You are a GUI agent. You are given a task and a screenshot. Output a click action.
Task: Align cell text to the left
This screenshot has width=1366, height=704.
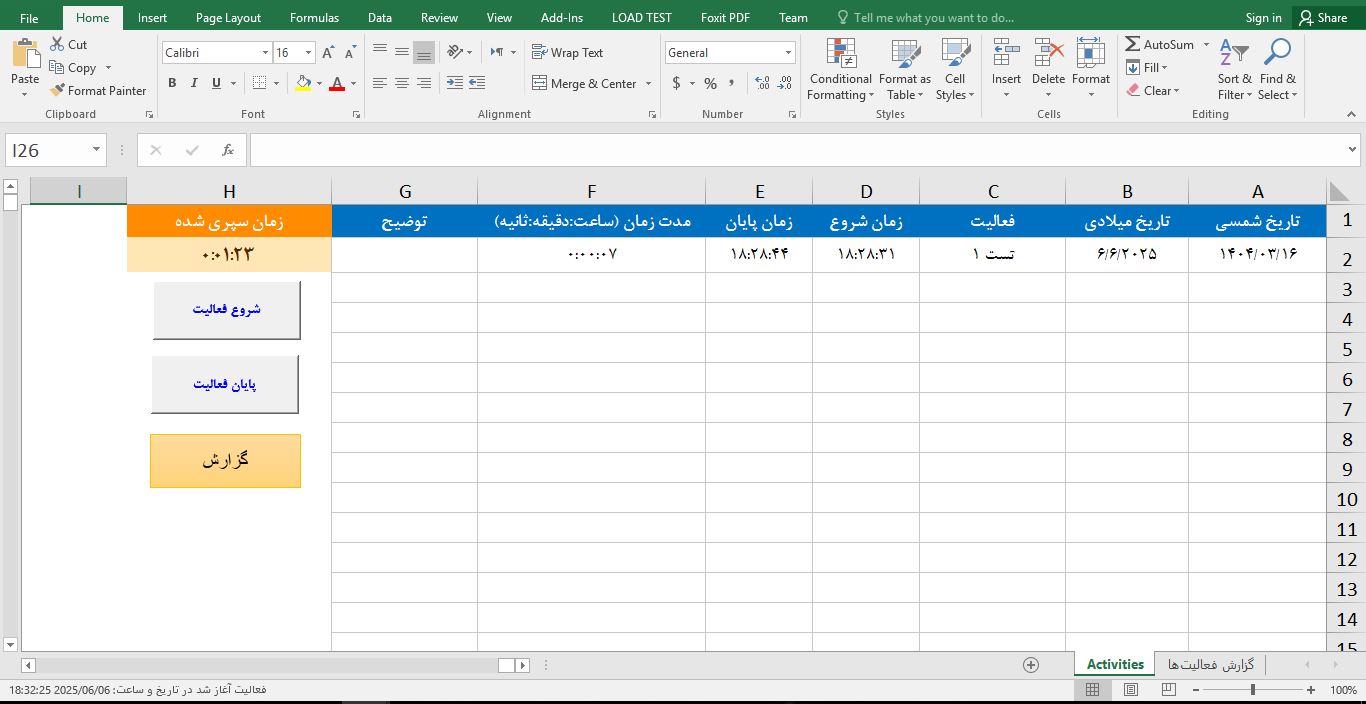380,83
